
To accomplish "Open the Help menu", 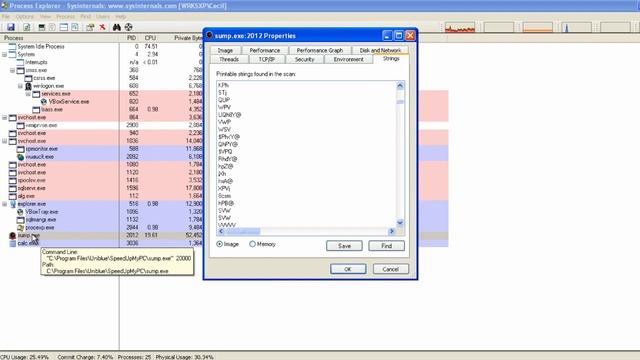I will (x=120, y=17).
